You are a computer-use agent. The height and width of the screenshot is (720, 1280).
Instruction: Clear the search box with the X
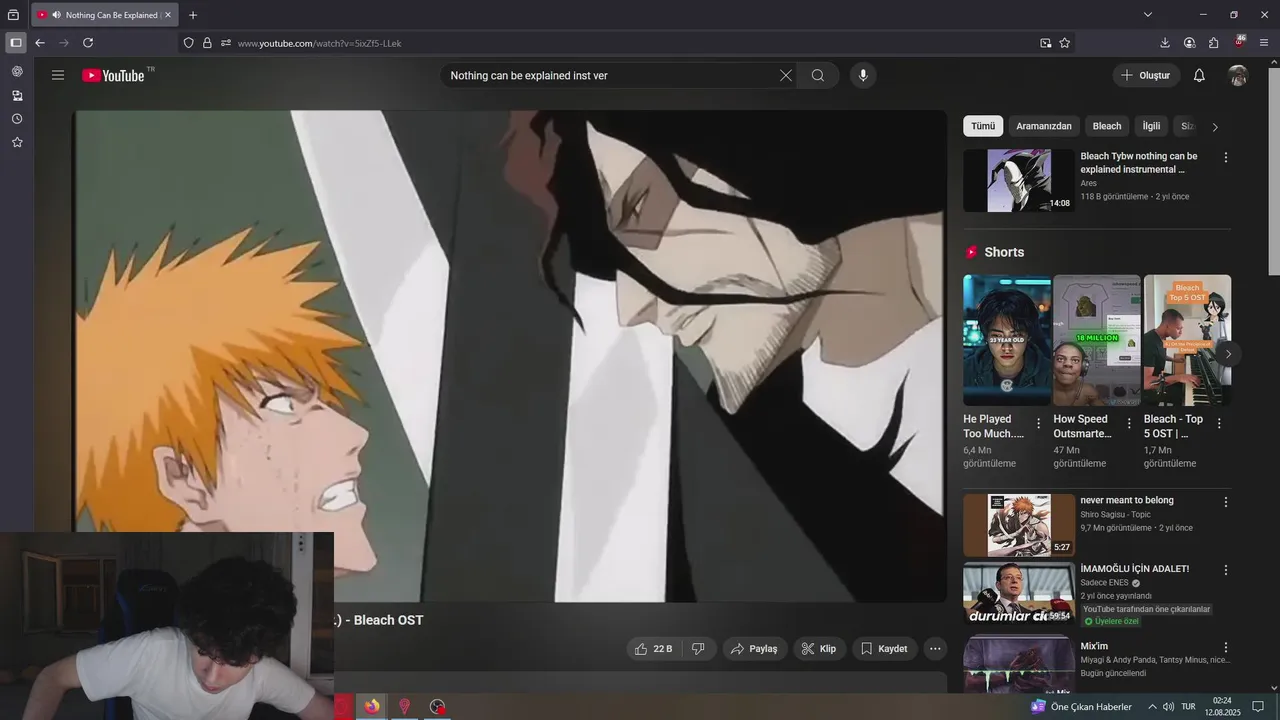point(785,75)
